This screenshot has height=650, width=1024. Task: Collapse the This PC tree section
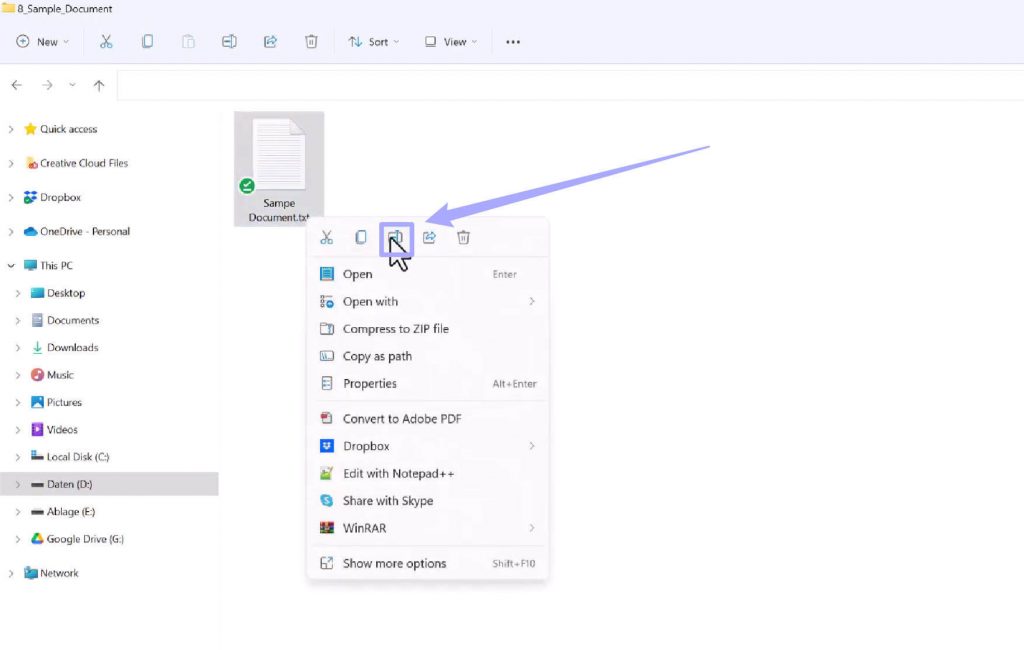[x=11, y=265]
